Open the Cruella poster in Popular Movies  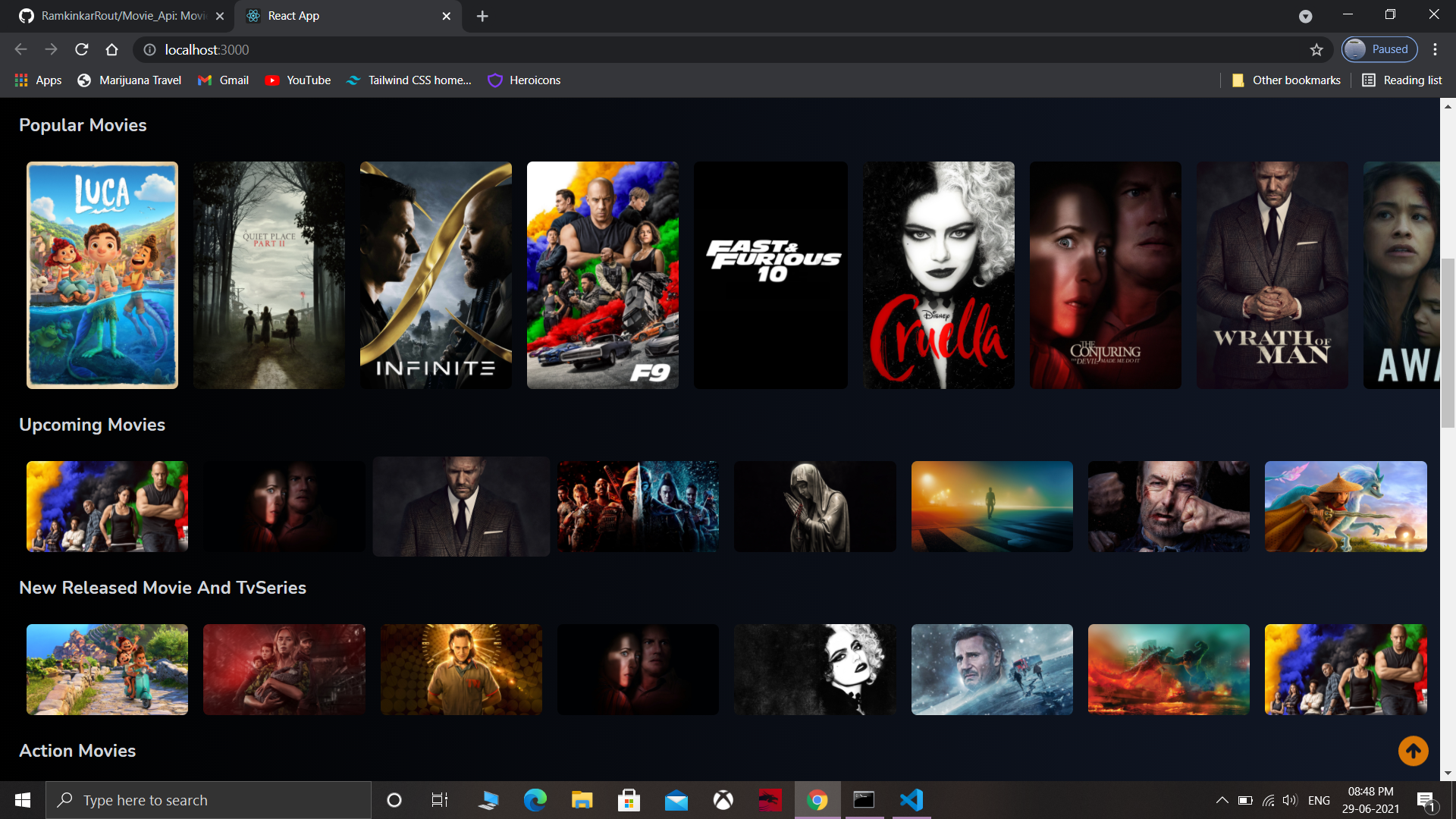(x=939, y=275)
